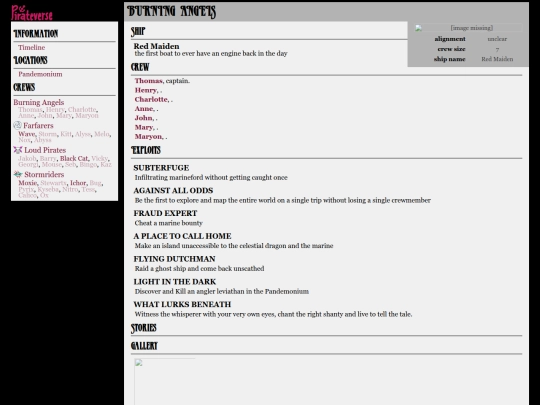Open Kitt under Farfarers
Image resolution: width=540 pixels, height=405 pixels.
pyautogui.click(x=66, y=134)
